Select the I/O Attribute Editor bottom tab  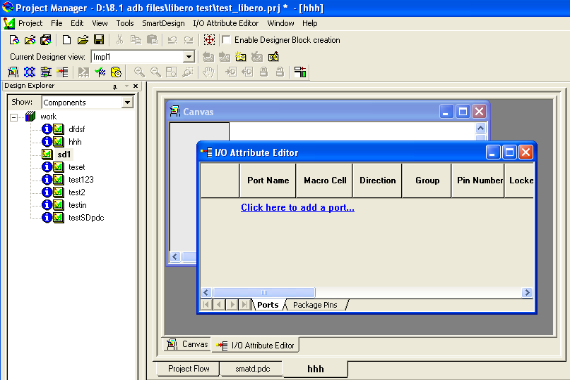tap(256, 345)
